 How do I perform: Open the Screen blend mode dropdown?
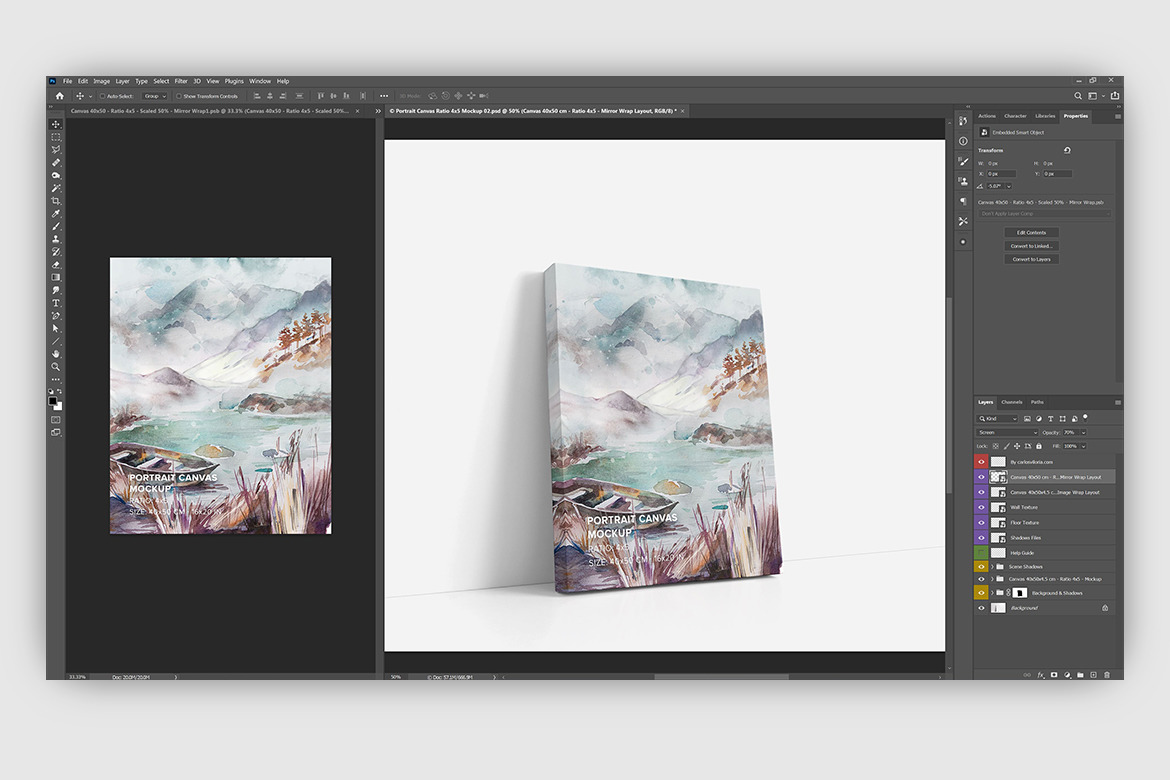pos(1008,432)
